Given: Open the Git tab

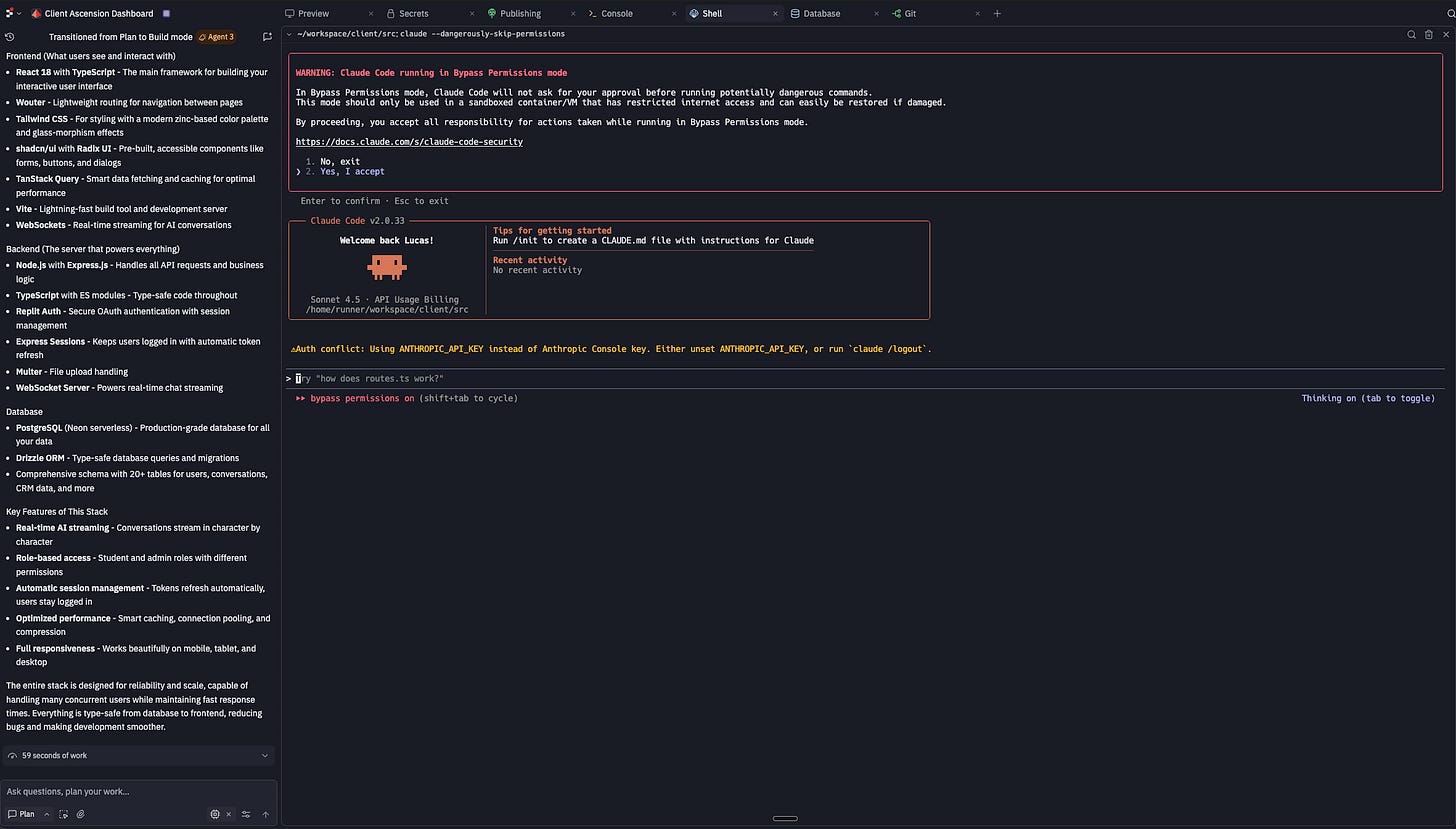Looking at the screenshot, I should [x=910, y=14].
